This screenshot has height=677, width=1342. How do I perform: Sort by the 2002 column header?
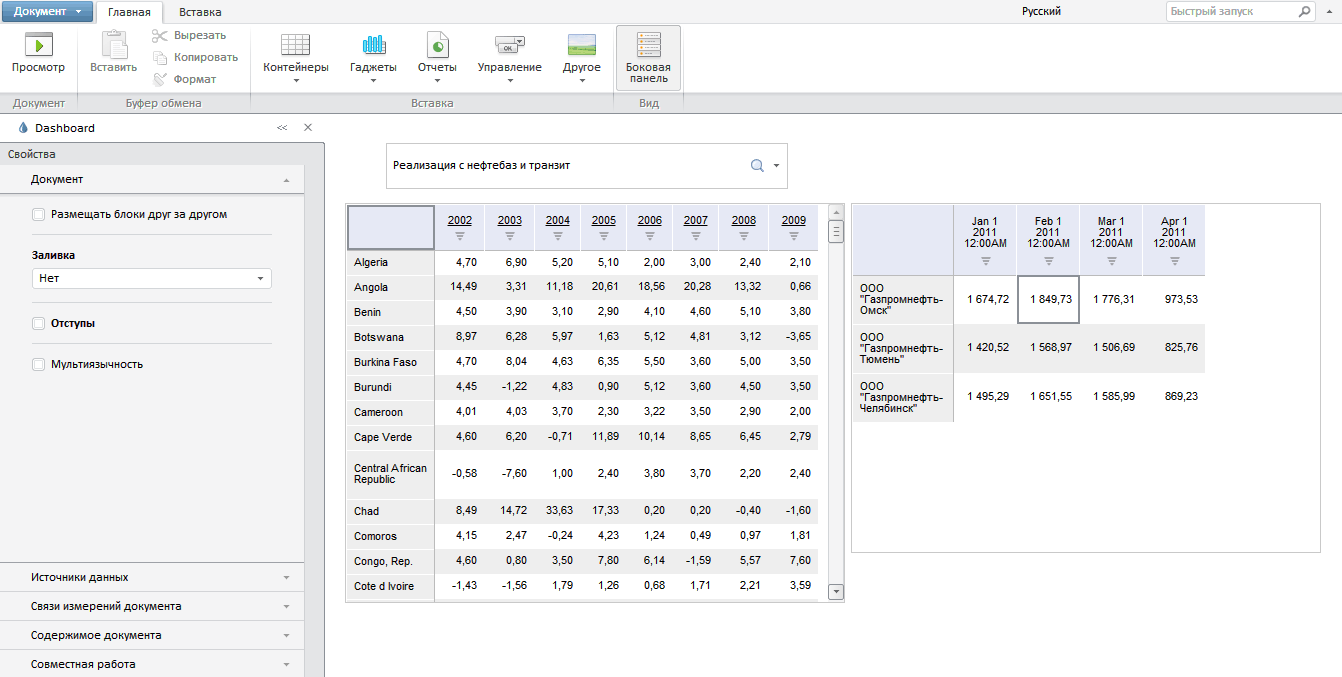(x=460, y=220)
